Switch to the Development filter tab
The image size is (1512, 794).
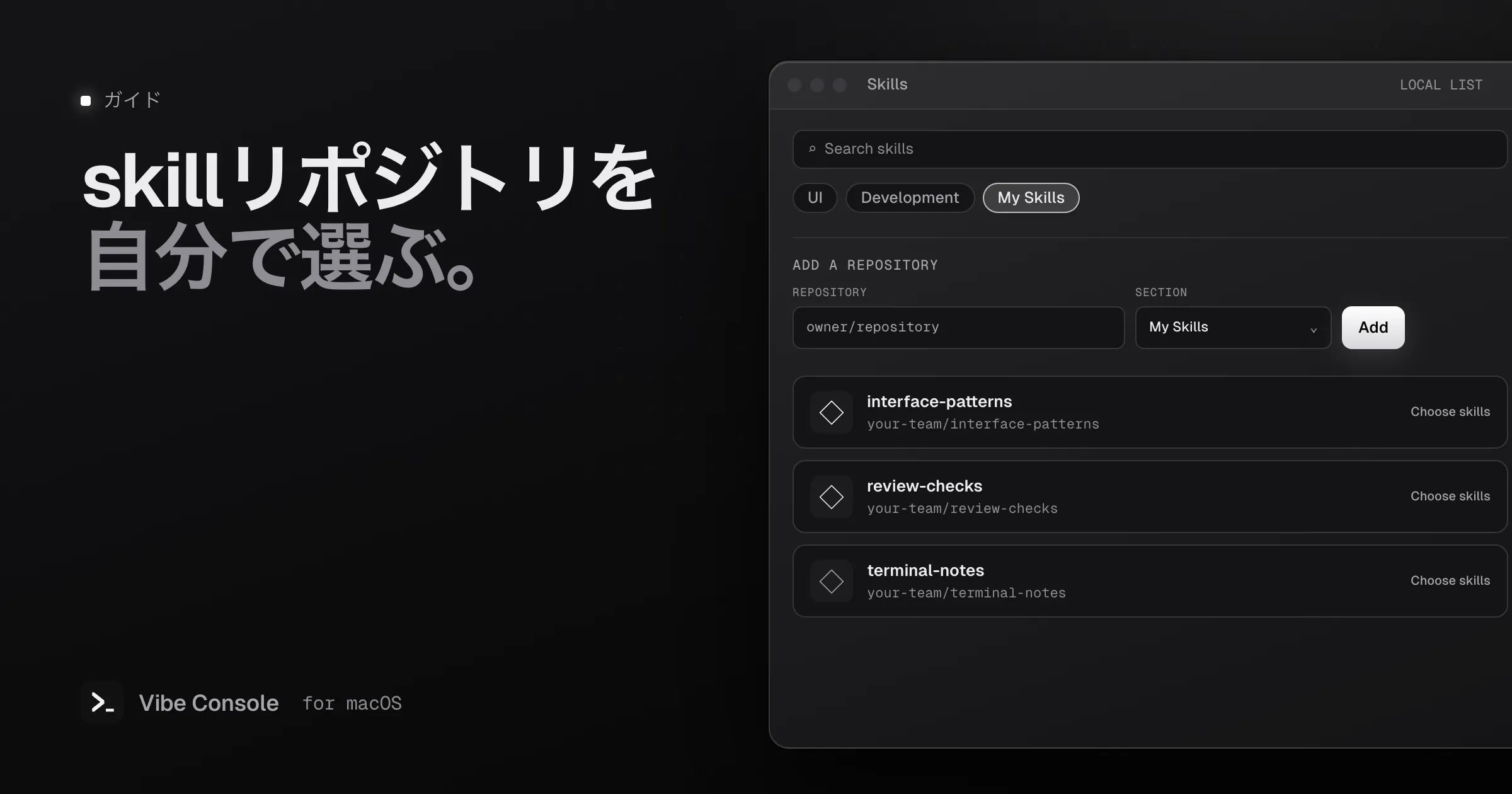point(910,198)
